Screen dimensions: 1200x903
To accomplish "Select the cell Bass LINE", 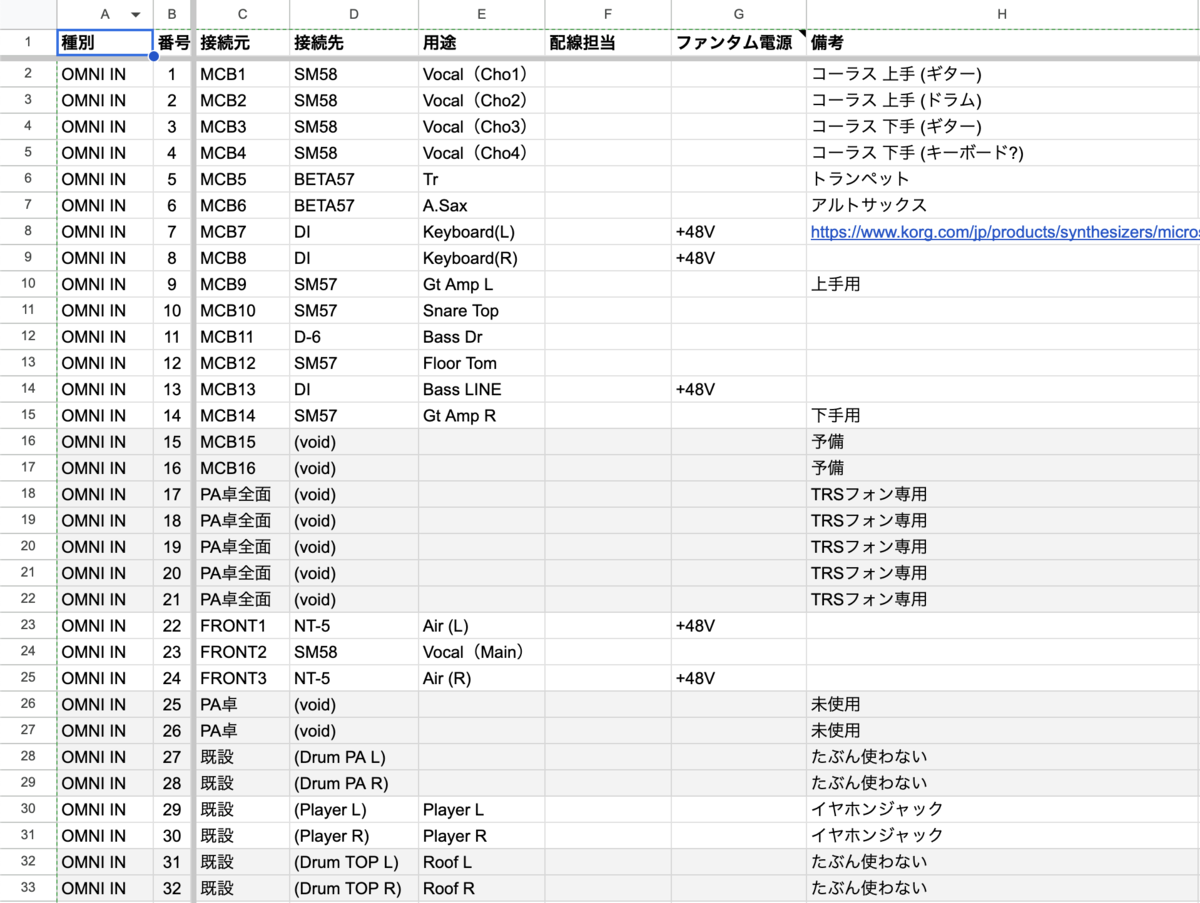I will (482, 389).
